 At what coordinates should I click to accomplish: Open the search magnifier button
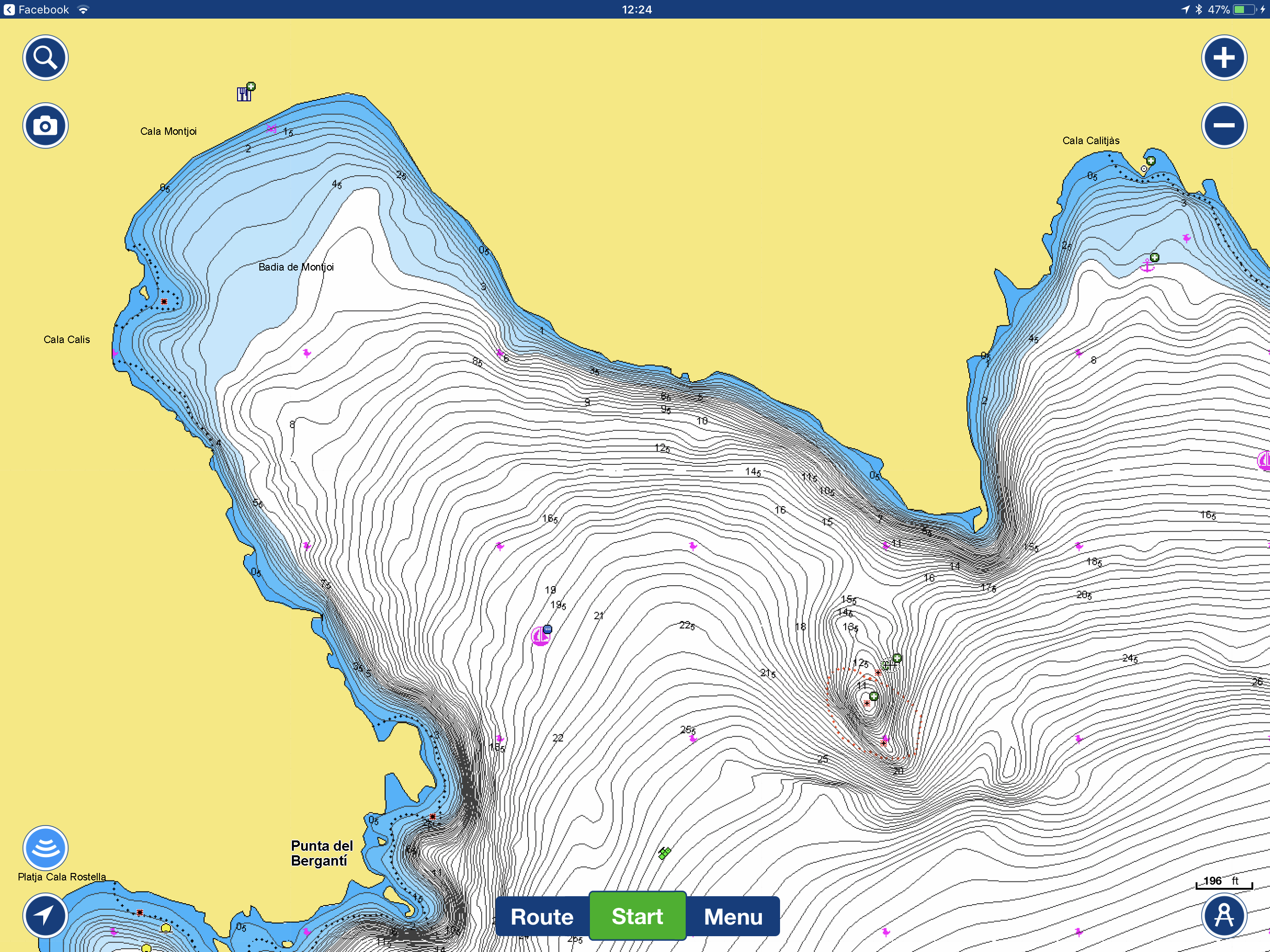click(46, 58)
